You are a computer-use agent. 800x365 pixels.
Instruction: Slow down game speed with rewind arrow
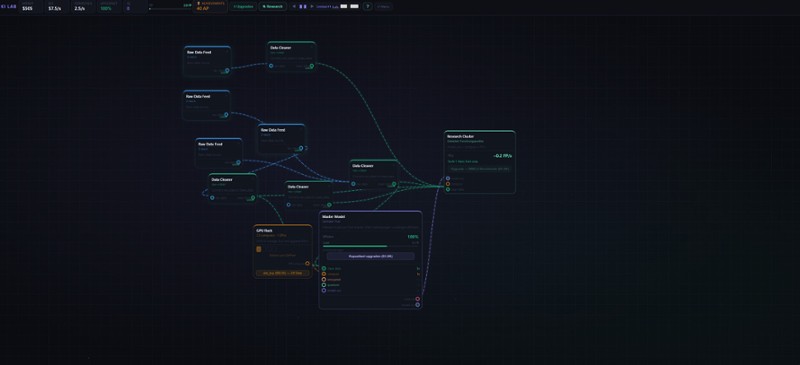[x=294, y=7]
